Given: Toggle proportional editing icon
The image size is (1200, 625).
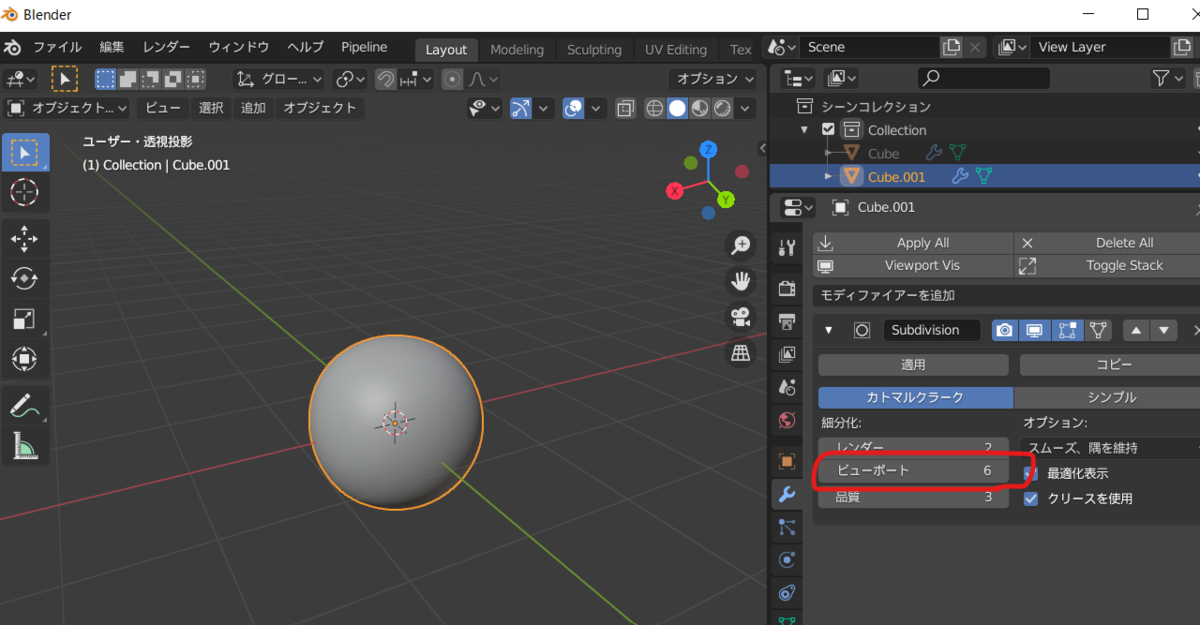Looking at the screenshot, I should [453, 79].
